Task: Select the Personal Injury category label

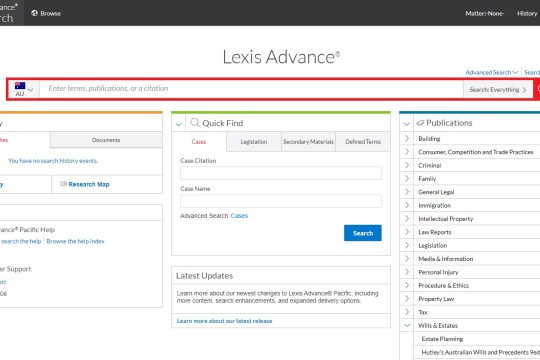Action: 438,272
